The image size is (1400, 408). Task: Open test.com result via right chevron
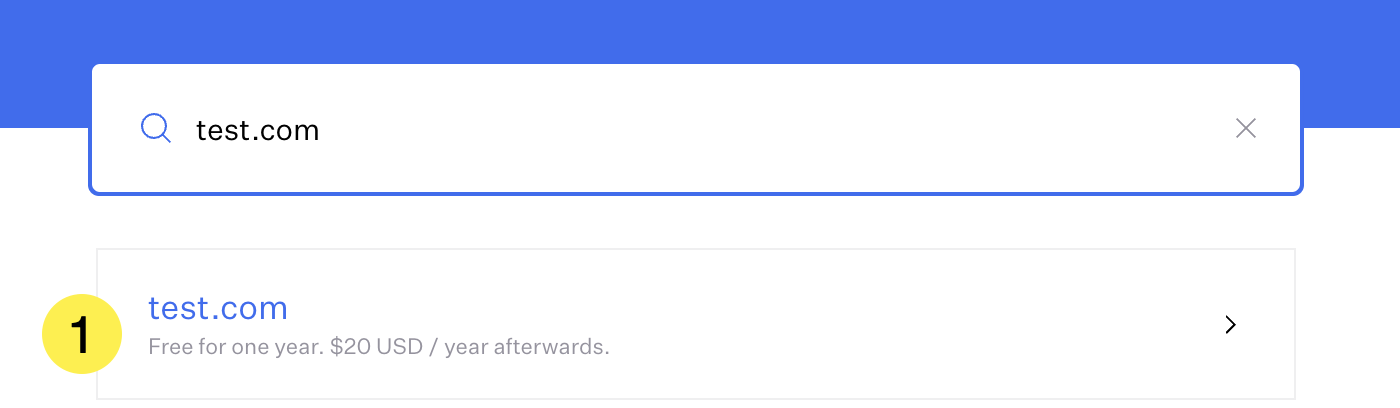pos(1231,325)
